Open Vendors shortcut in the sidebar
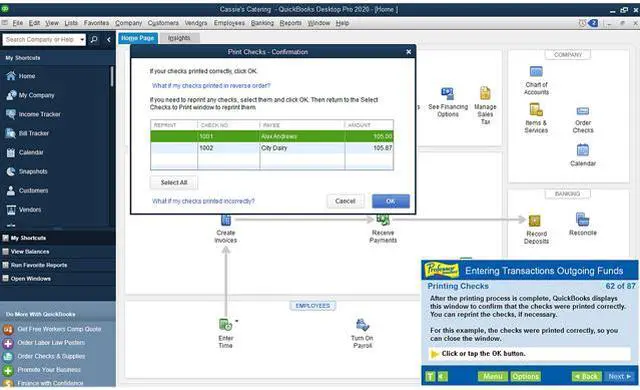 tap(24, 210)
